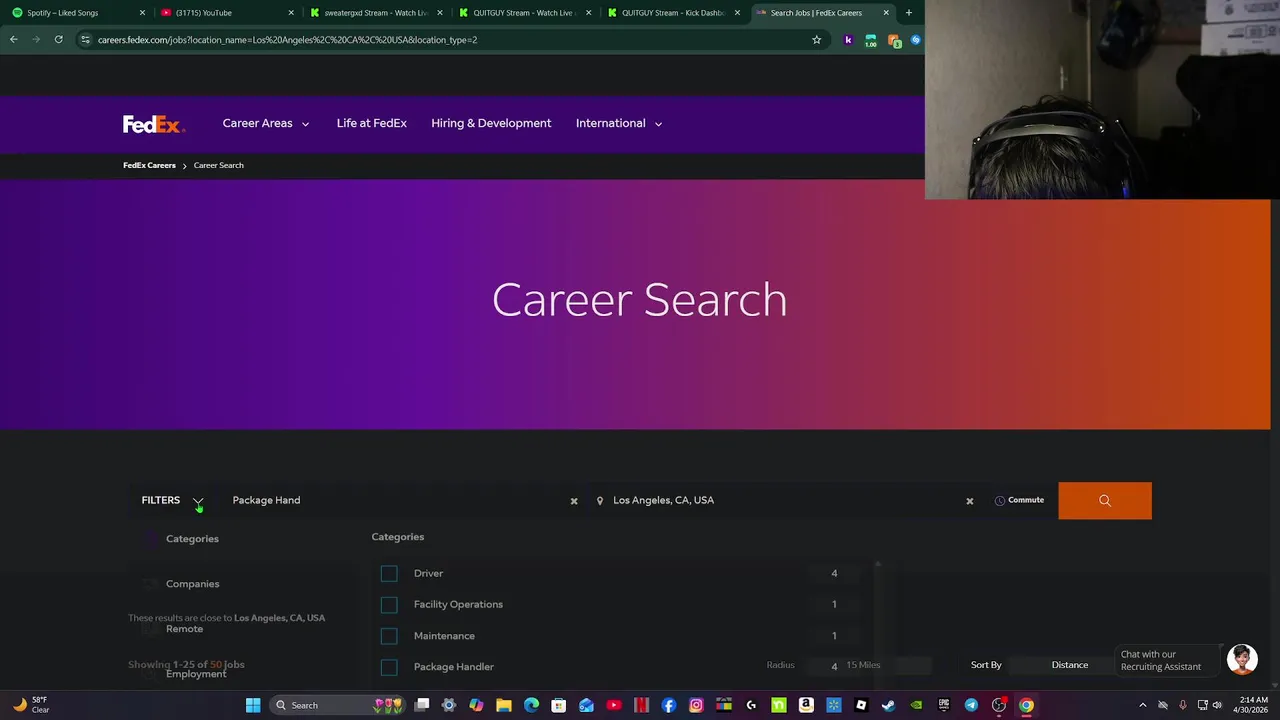Open Amazon from the taskbar
Screen dimensions: 1280x720
pyautogui.click(x=806, y=705)
